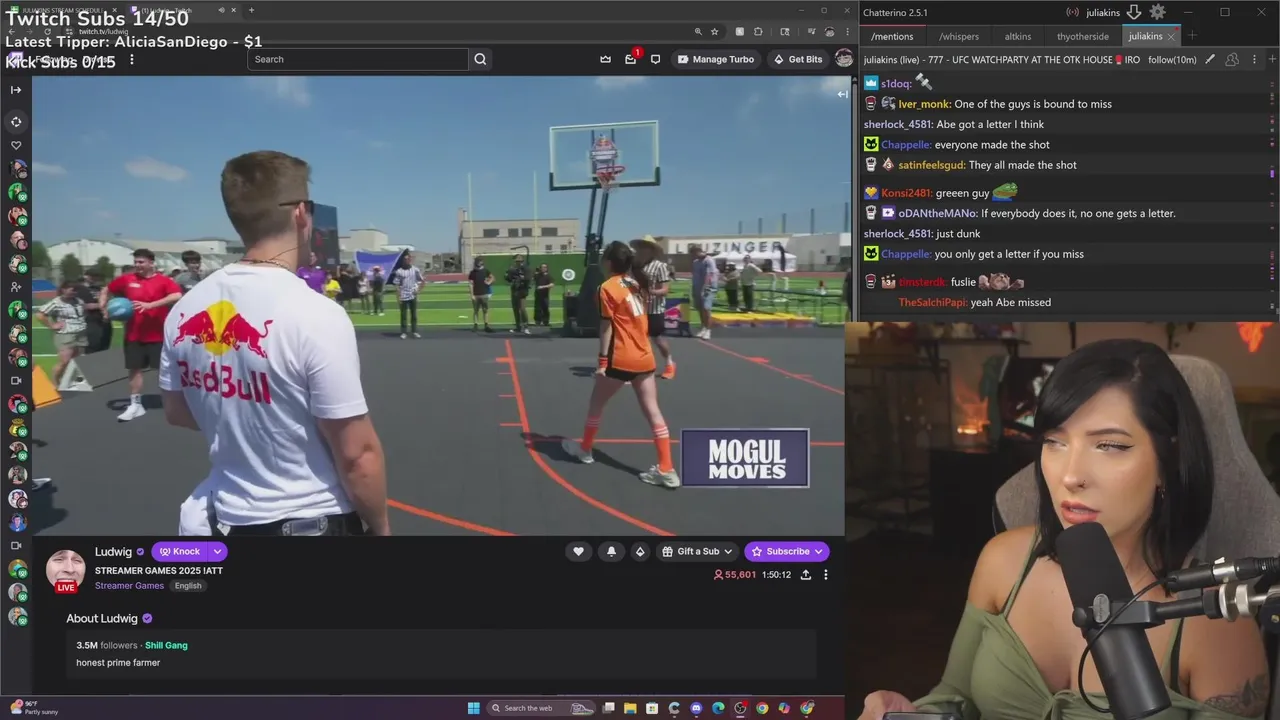Screen dimensions: 1280x720
Task: Open Twitch inbox with notification badge
Action: pyautogui.click(x=631, y=59)
